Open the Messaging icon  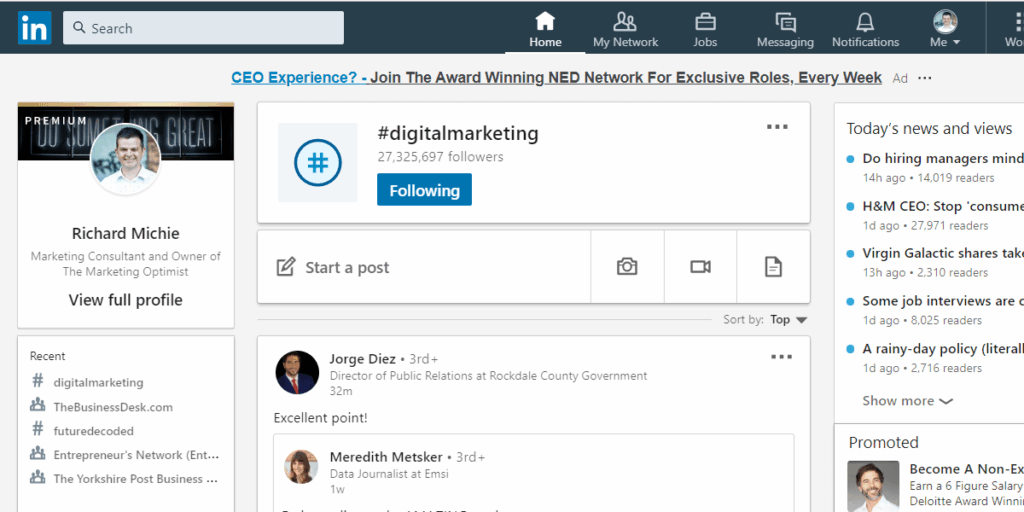[x=785, y=22]
